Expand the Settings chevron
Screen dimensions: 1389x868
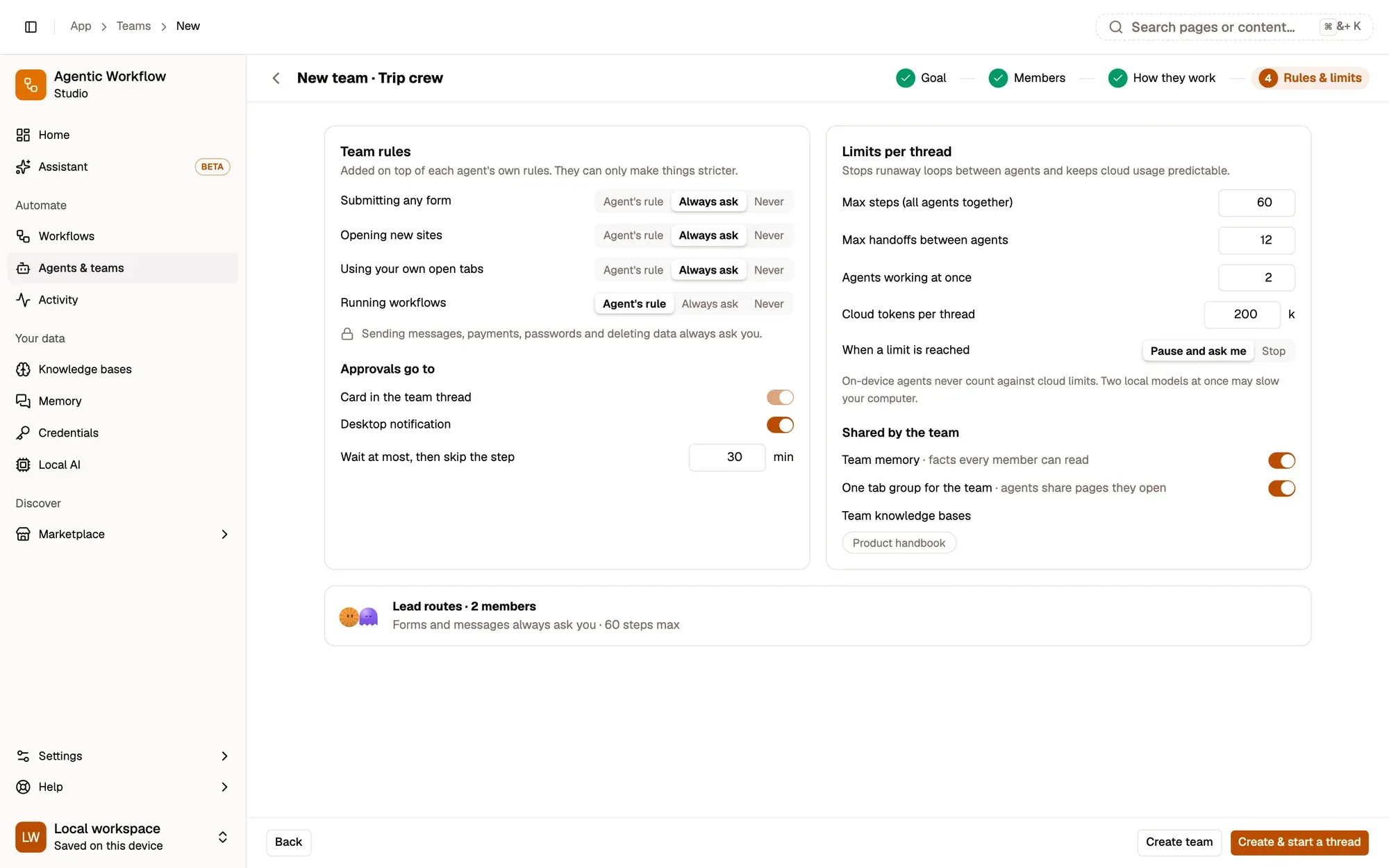(x=224, y=756)
